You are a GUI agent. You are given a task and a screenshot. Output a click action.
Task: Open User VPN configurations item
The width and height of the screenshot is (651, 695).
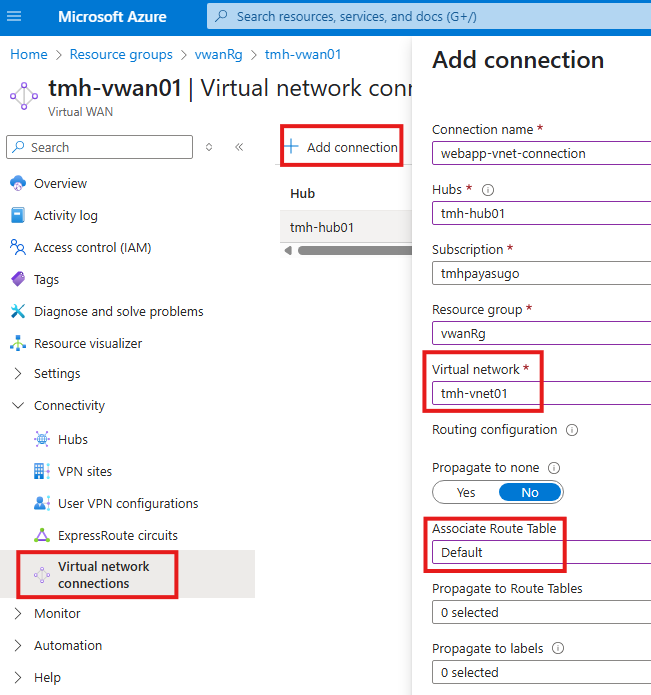128,504
